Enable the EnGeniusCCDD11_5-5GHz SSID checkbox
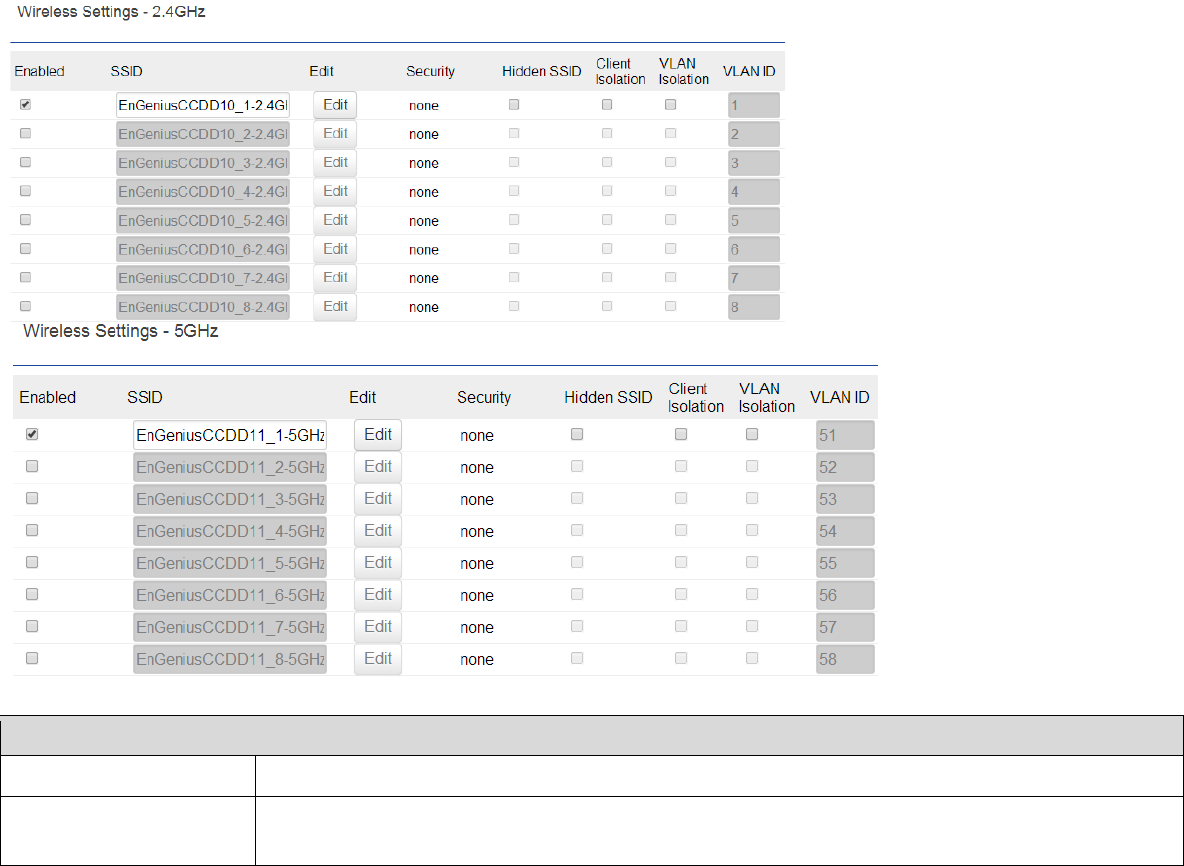1184x866 pixels. coord(32,562)
